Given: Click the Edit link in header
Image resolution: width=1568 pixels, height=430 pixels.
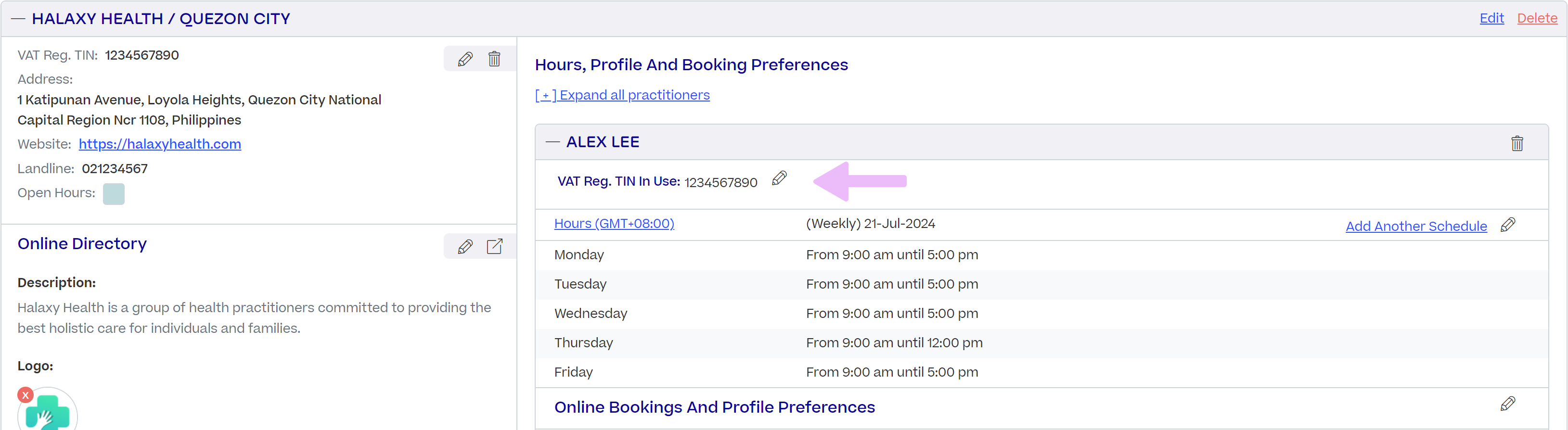Looking at the screenshot, I should pos(1491,18).
